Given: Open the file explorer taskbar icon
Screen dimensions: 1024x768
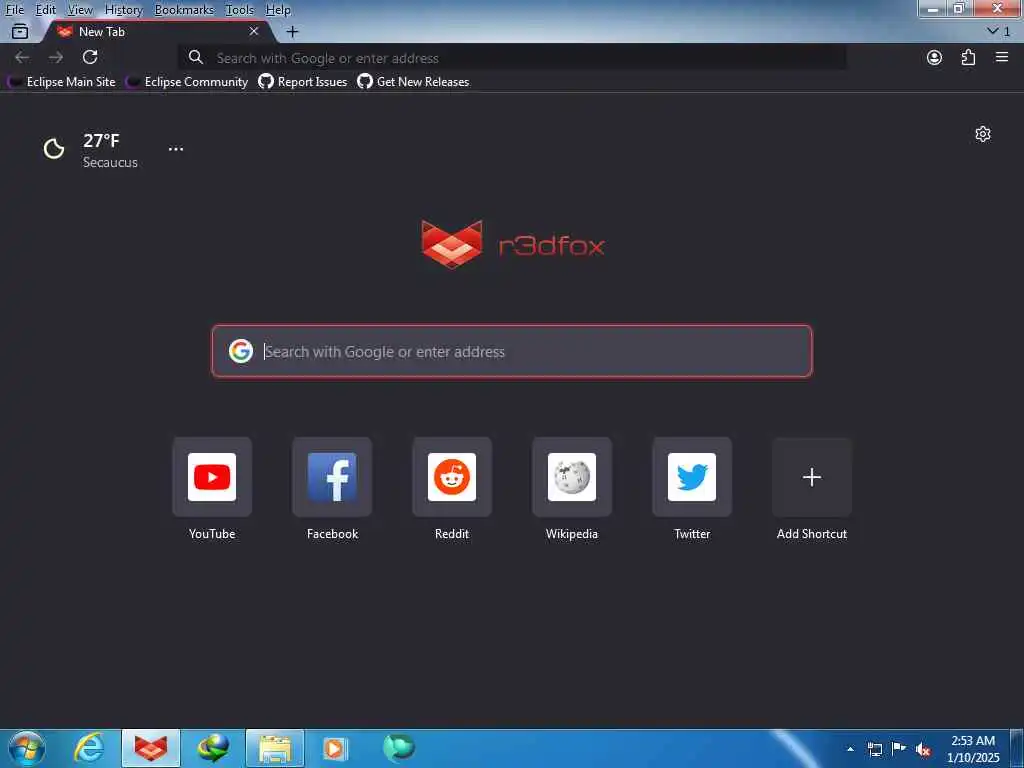Looking at the screenshot, I should [x=275, y=748].
